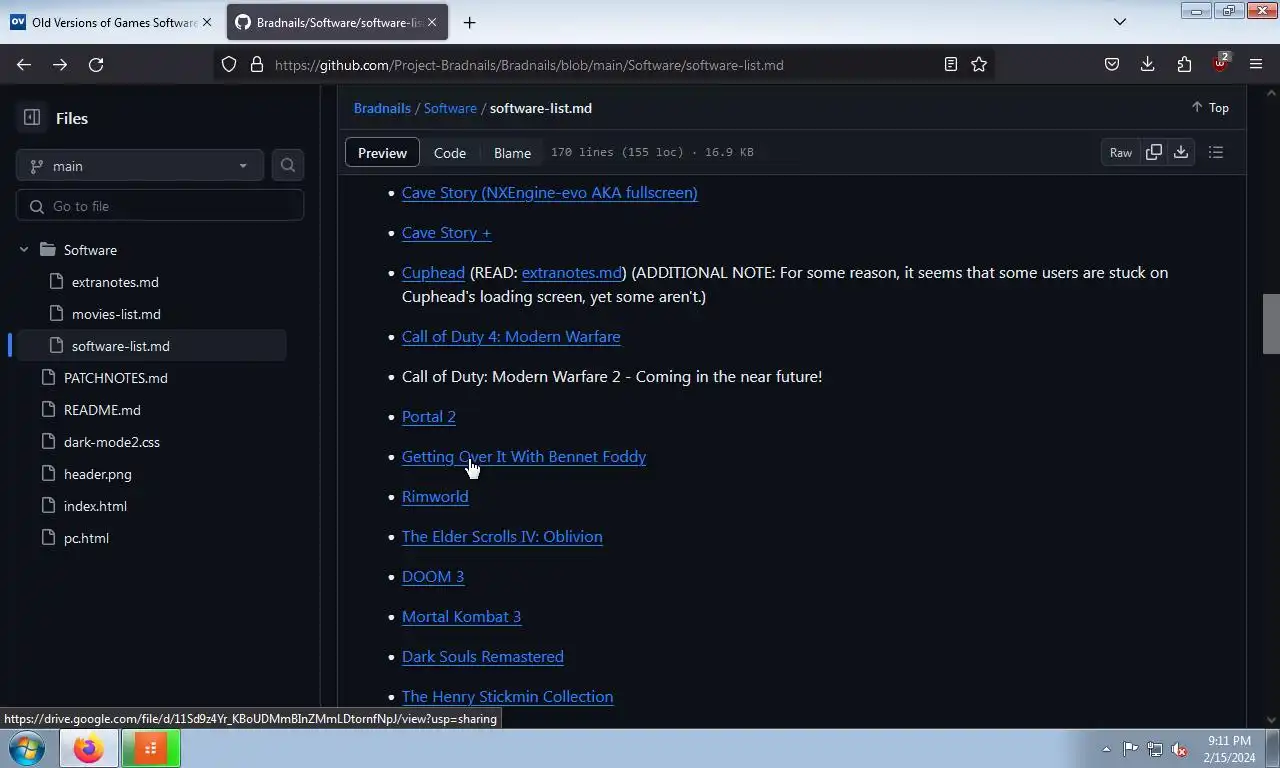Open Call of Duty 4 link

coord(511,336)
